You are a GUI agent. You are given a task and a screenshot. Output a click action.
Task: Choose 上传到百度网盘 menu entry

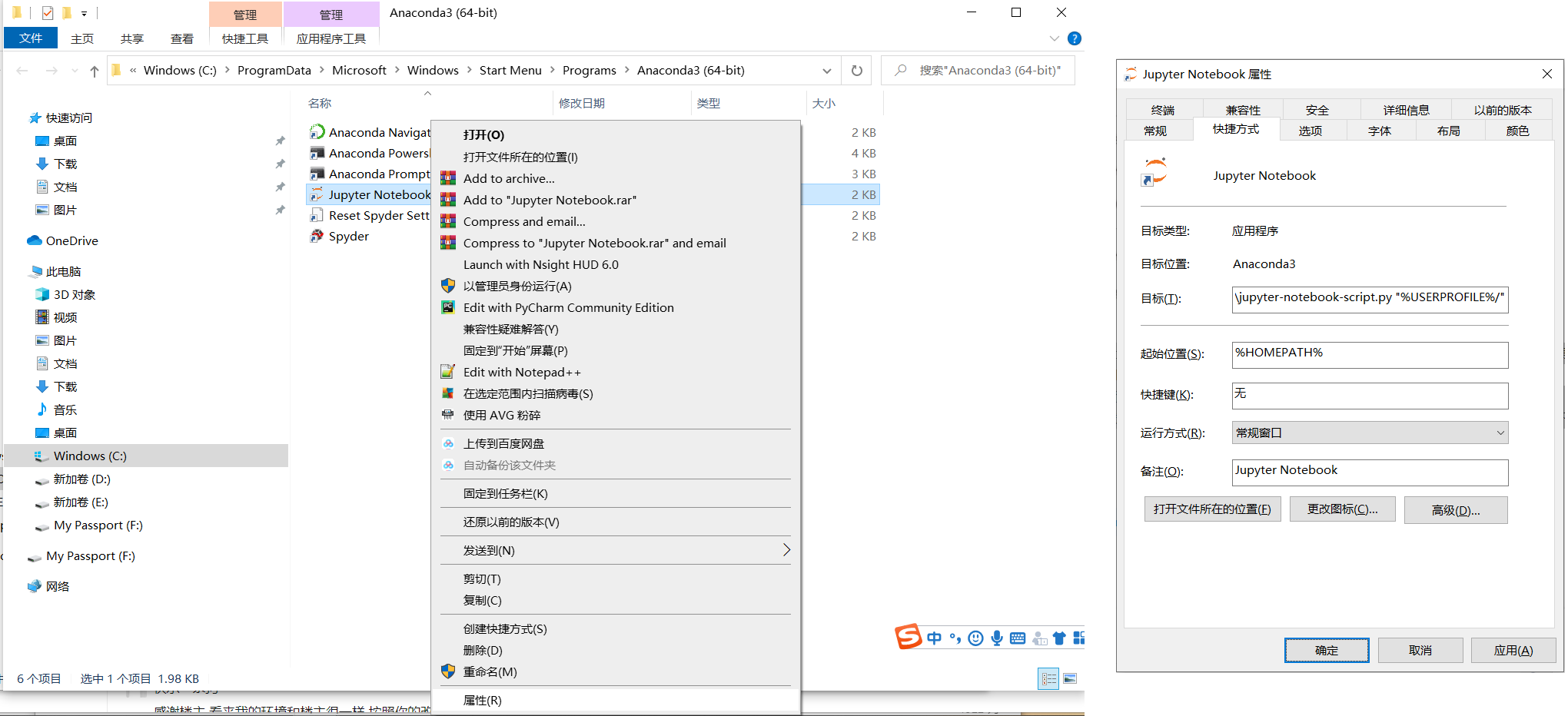tap(616, 443)
